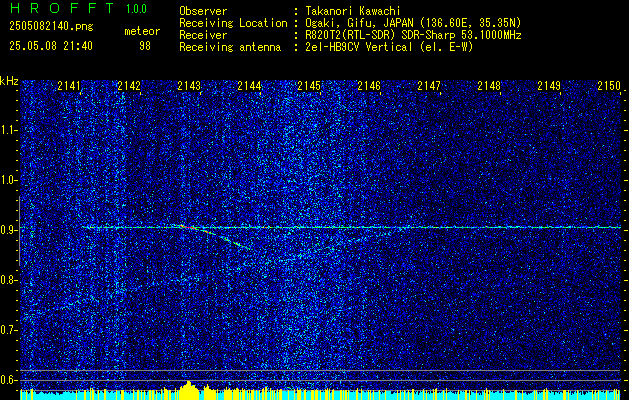This screenshot has width=629, height=400.
Task: Click the 2142 time marker
Action: pyautogui.click(x=129, y=86)
